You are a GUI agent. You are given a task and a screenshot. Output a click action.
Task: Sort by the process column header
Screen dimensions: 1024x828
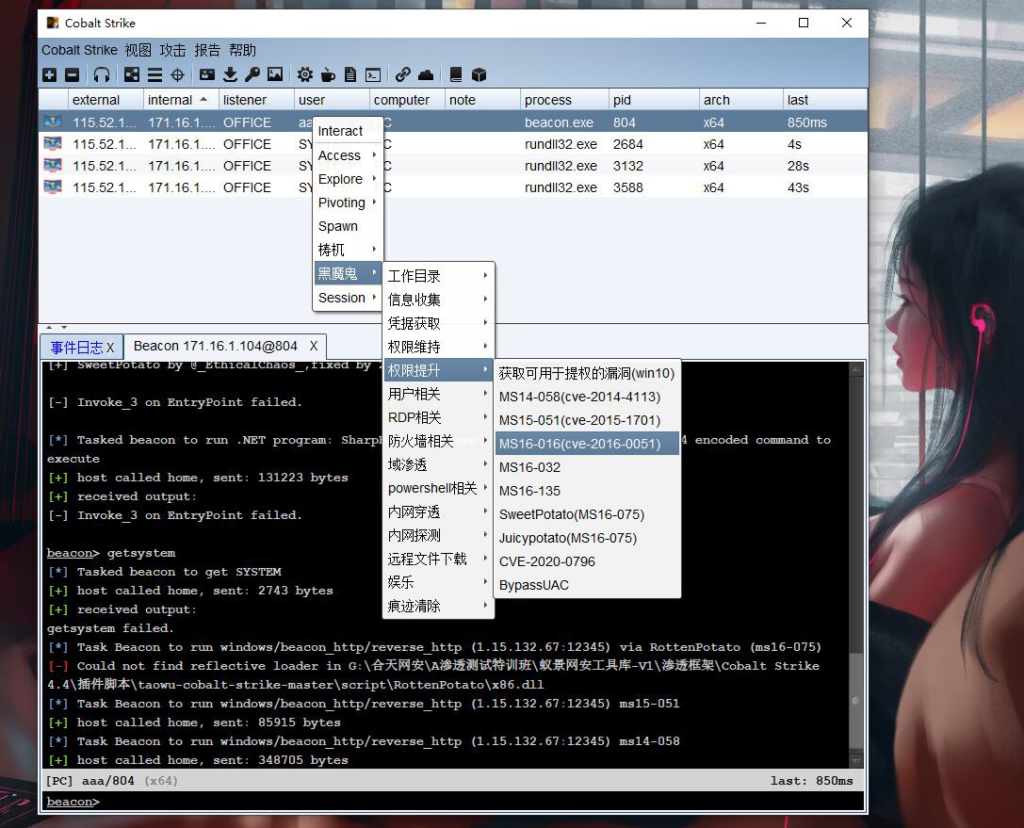[564, 99]
